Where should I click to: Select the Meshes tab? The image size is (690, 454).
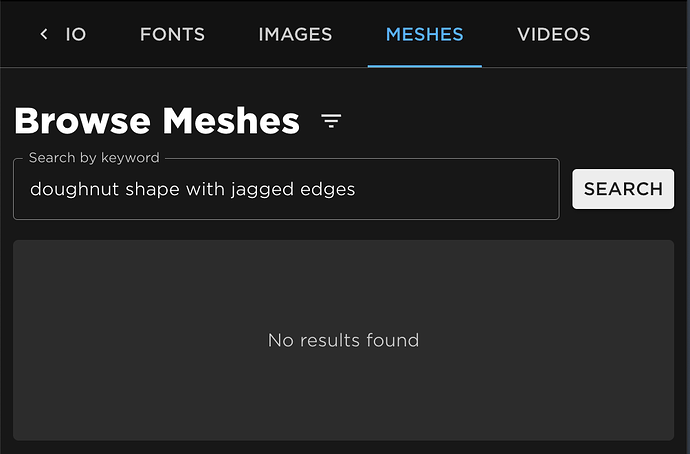(x=424, y=34)
